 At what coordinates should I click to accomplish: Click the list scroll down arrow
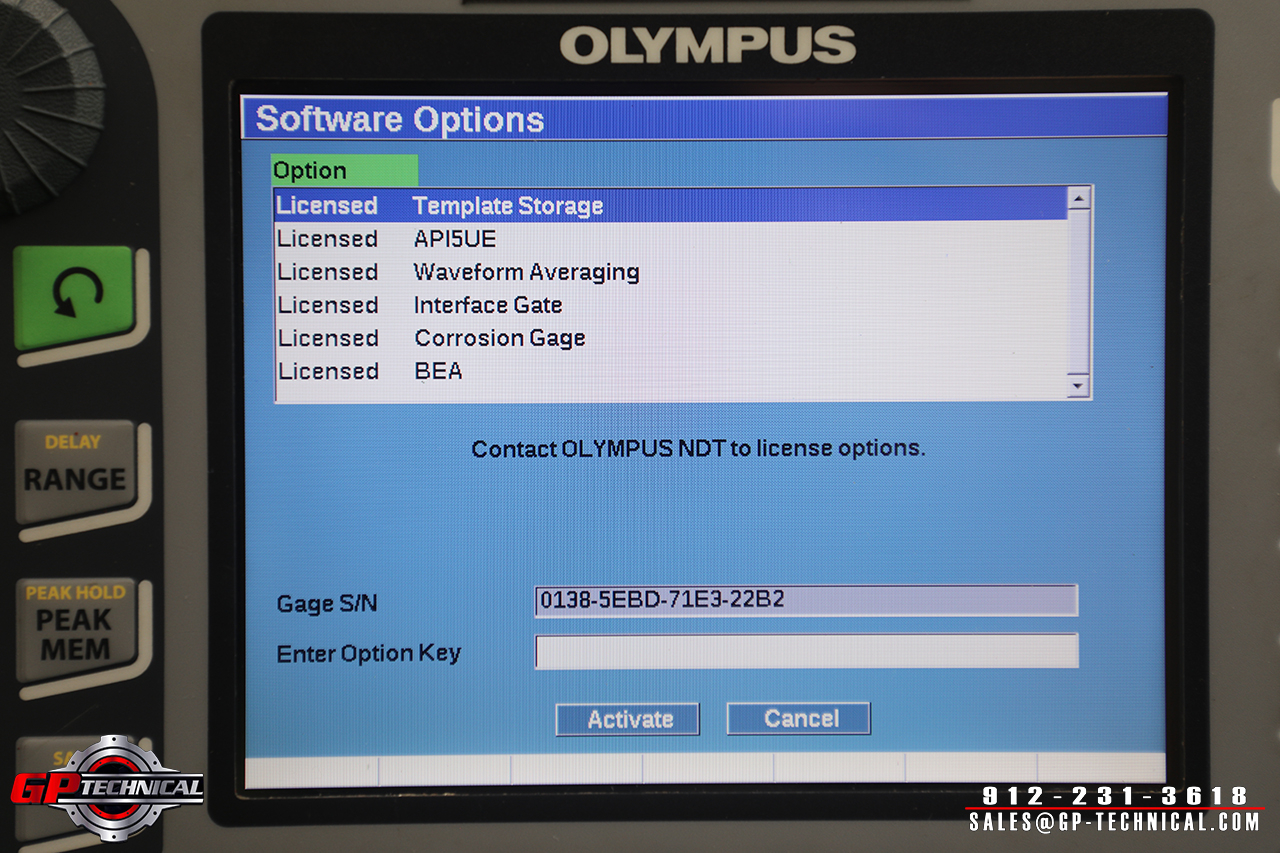(1078, 385)
